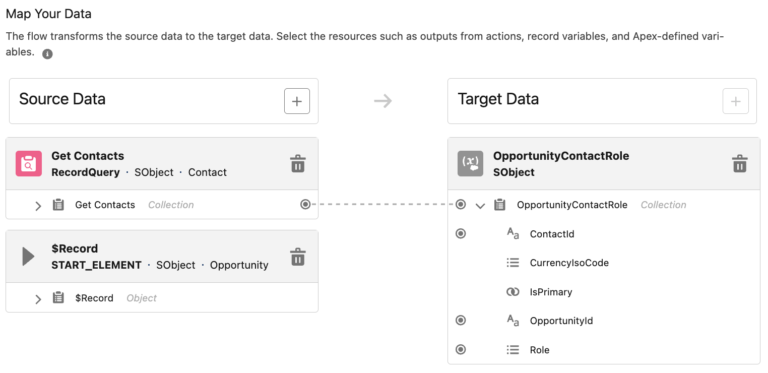The image size is (768, 373).
Task: Click the $Record object row label
Action: [94, 298]
